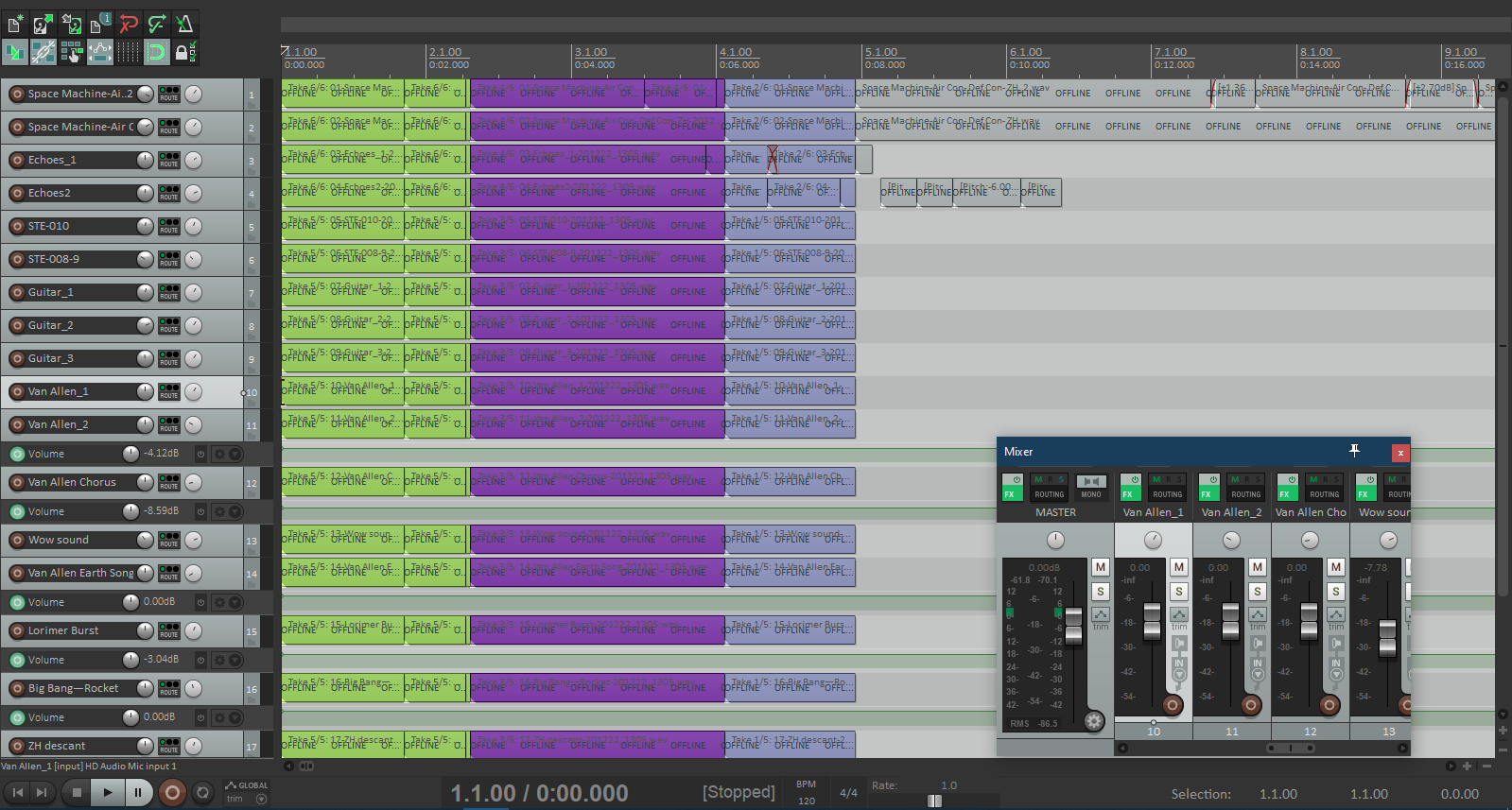Click the Pause transport button
1512x810 pixels.
point(138,792)
